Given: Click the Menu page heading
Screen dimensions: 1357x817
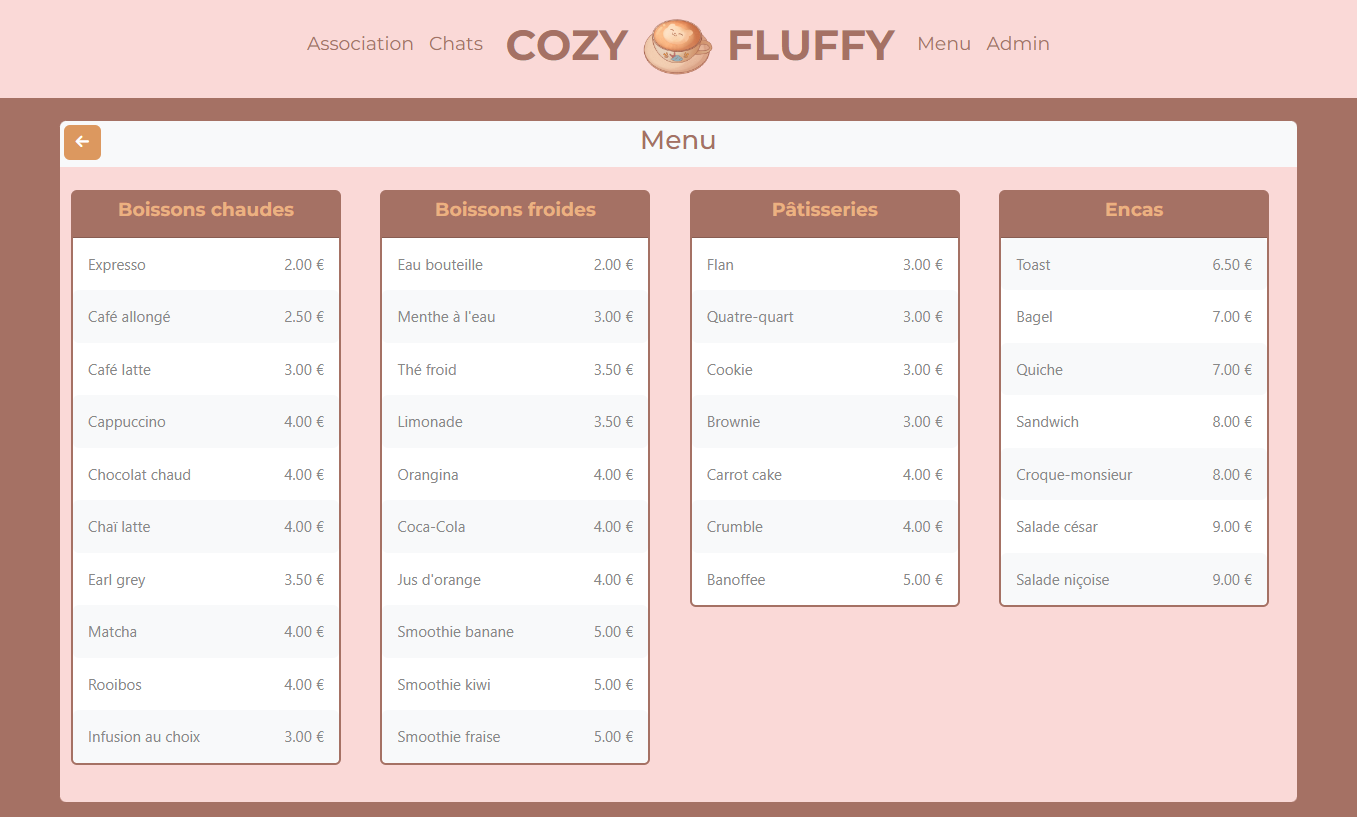Looking at the screenshot, I should [678, 140].
